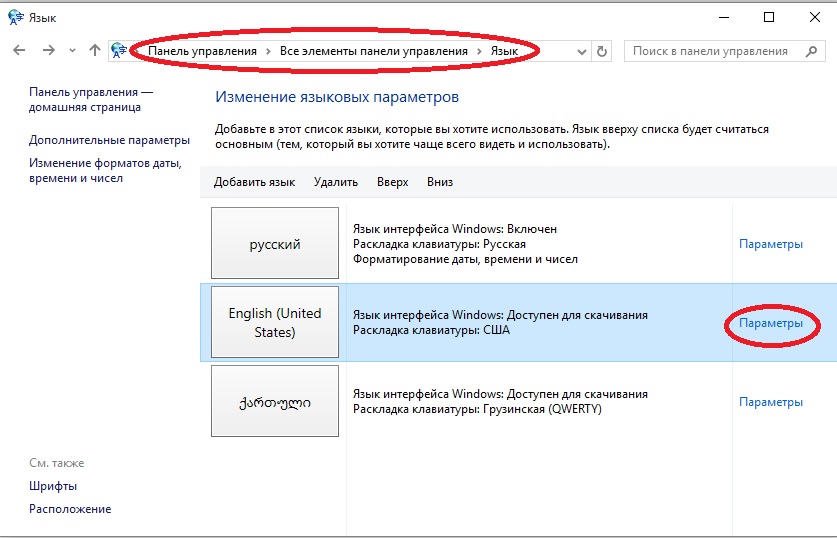
Task: Close the Язык window
Action: click(x=815, y=17)
